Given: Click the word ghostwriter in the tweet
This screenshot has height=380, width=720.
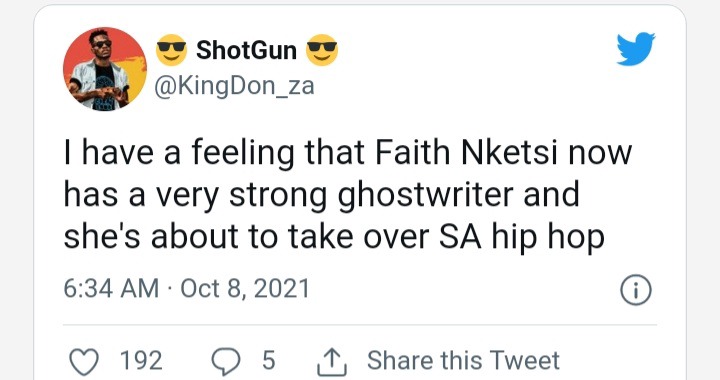Looking at the screenshot, I should click(426, 196).
